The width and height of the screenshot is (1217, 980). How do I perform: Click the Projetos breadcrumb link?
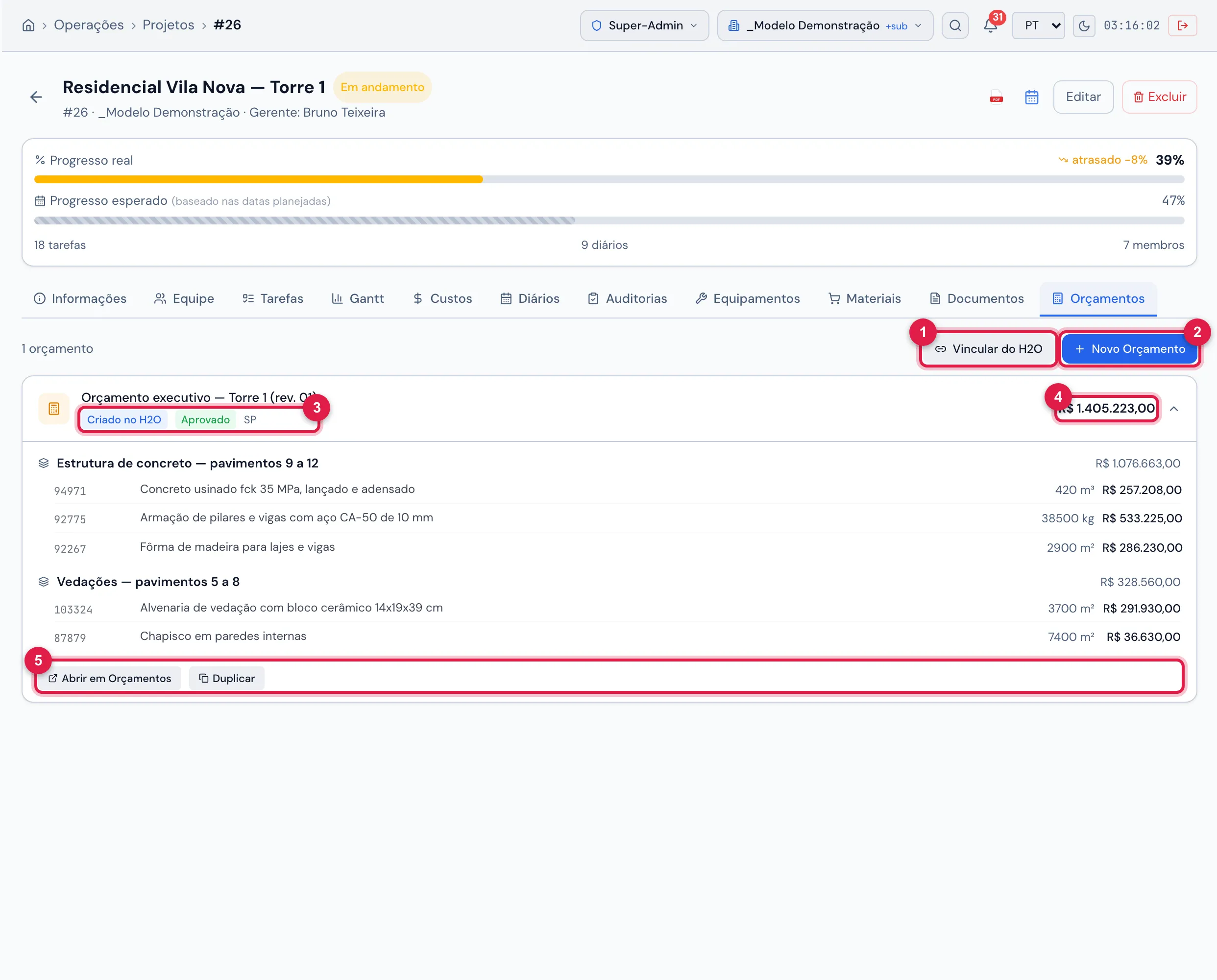tap(168, 25)
